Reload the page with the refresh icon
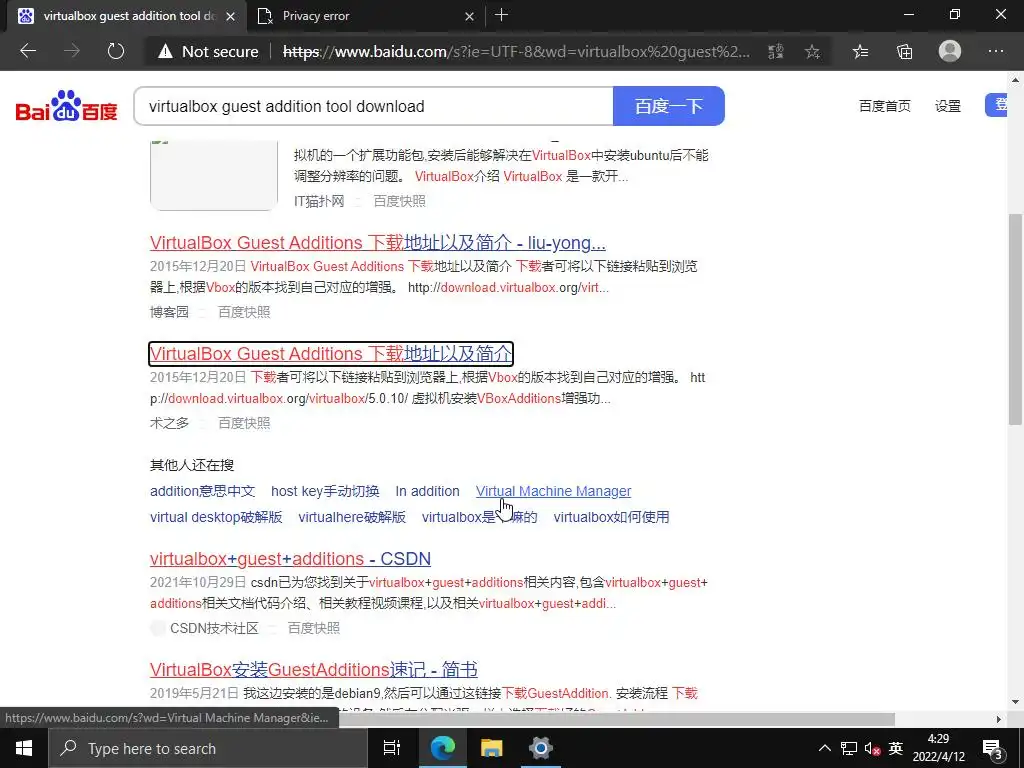Screen dimensions: 1024x768 coord(116,51)
